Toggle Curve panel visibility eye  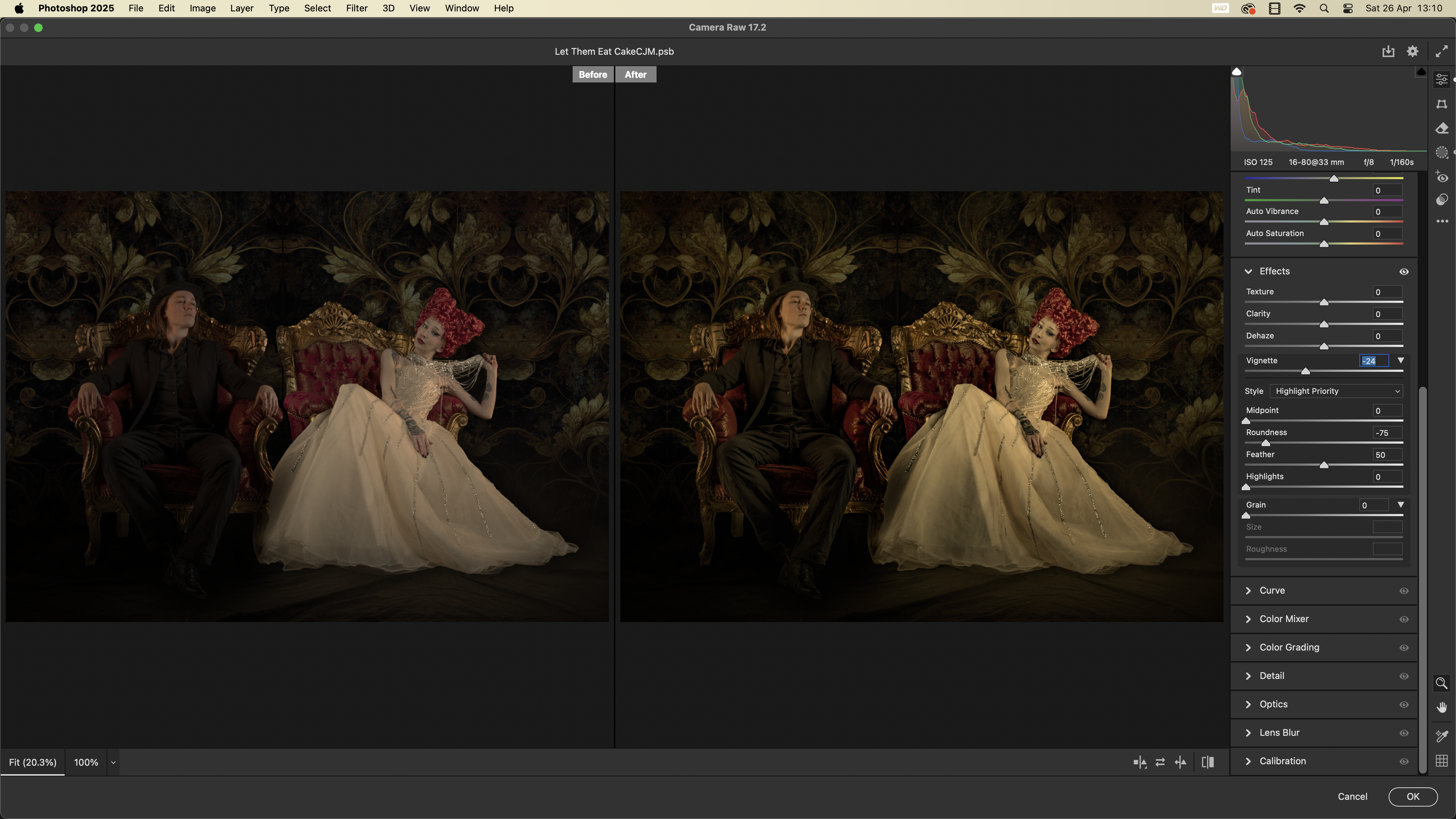click(1404, 591)
